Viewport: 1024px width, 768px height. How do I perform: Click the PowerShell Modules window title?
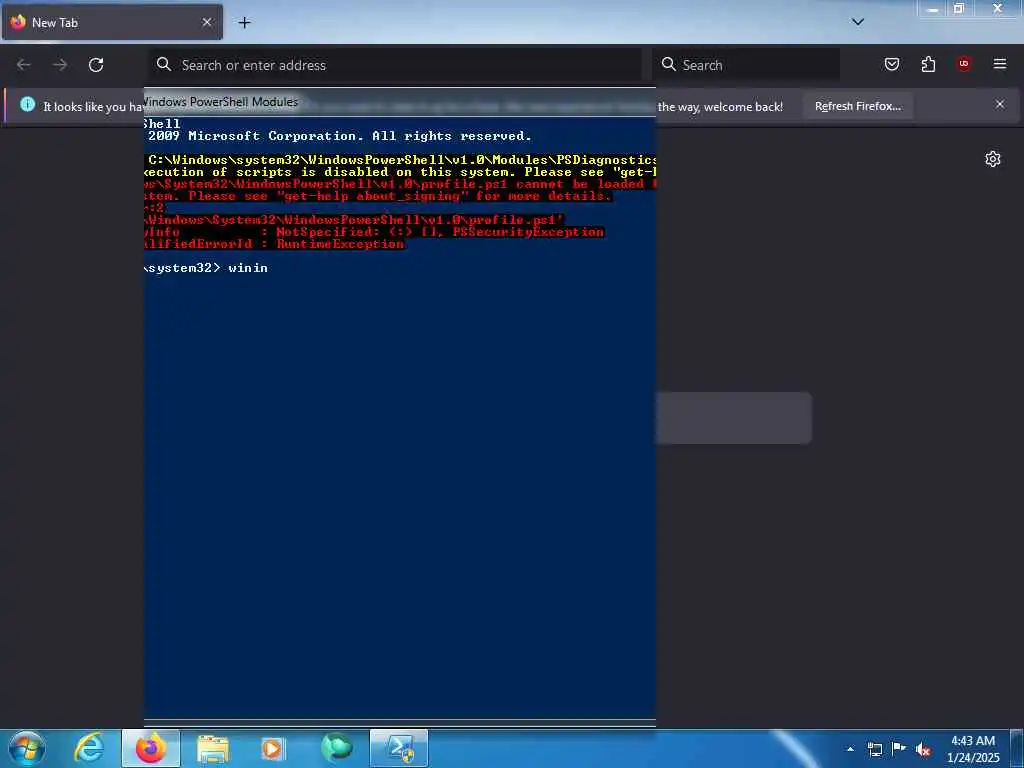click(221, 102)
